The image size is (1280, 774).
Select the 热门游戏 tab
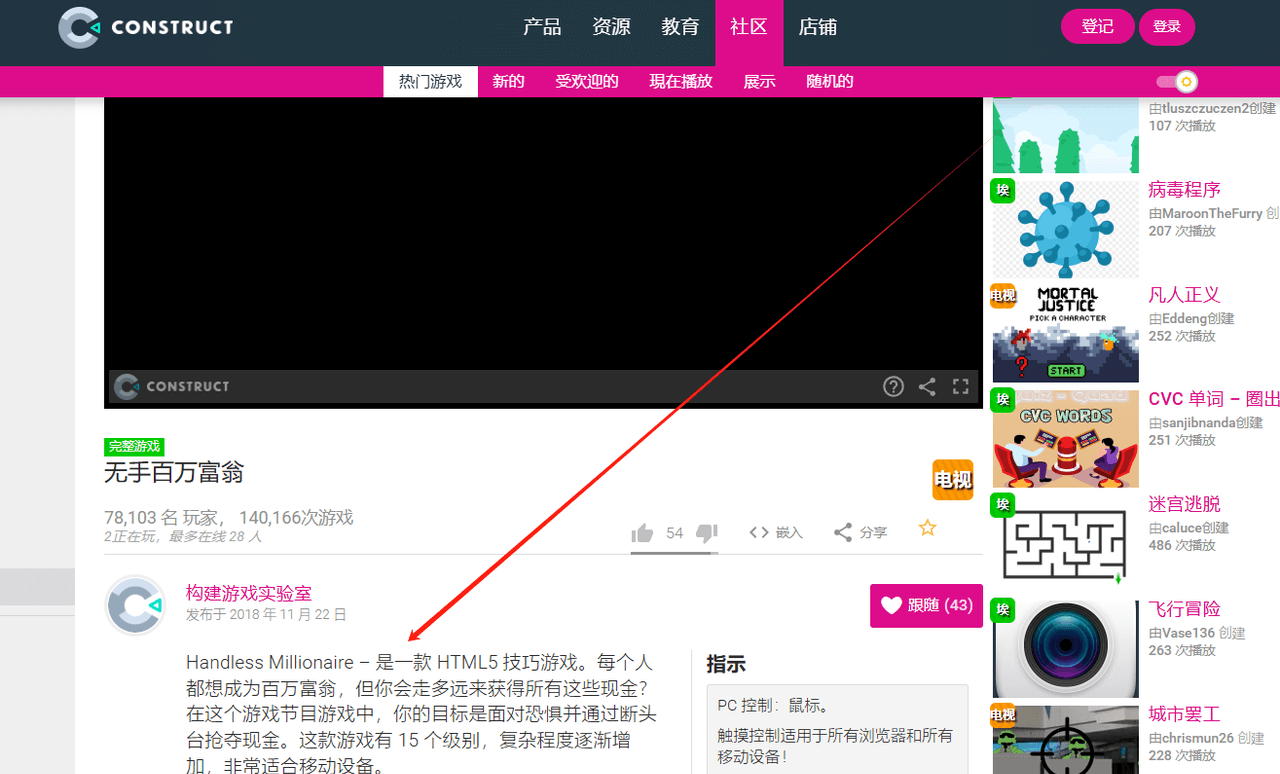(x=430, y=82)
